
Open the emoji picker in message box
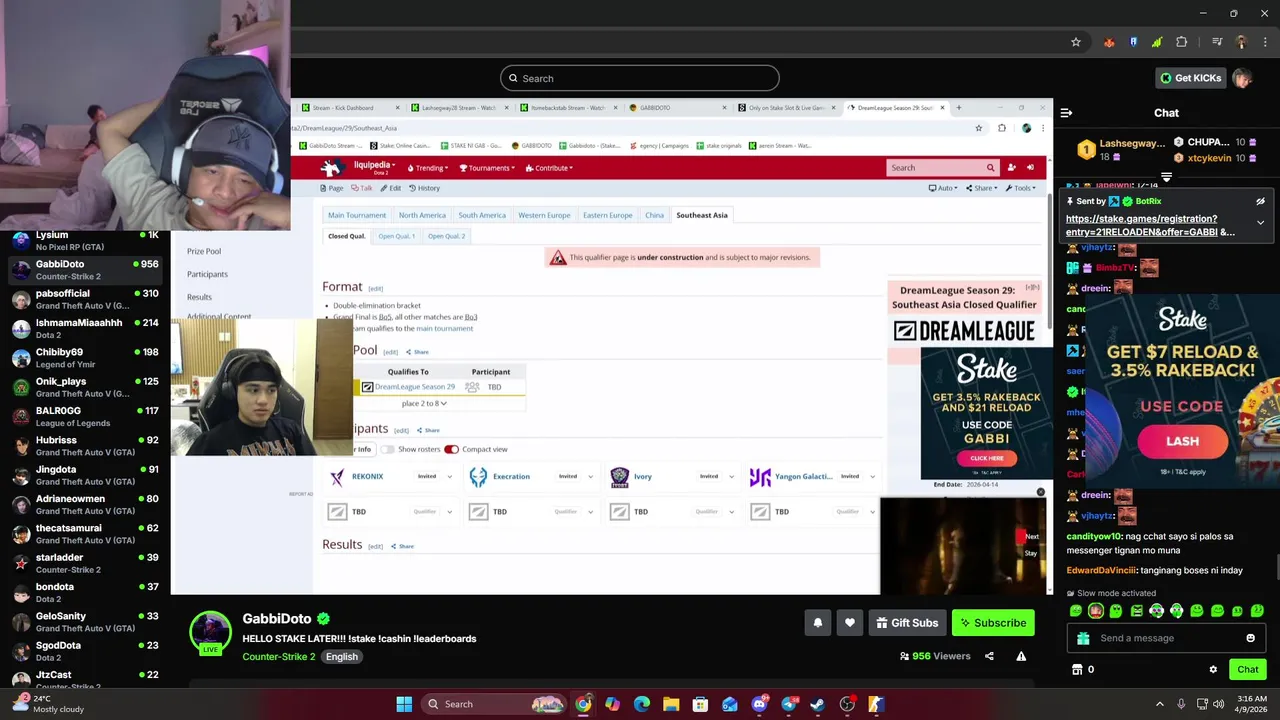pos(1250,638)
